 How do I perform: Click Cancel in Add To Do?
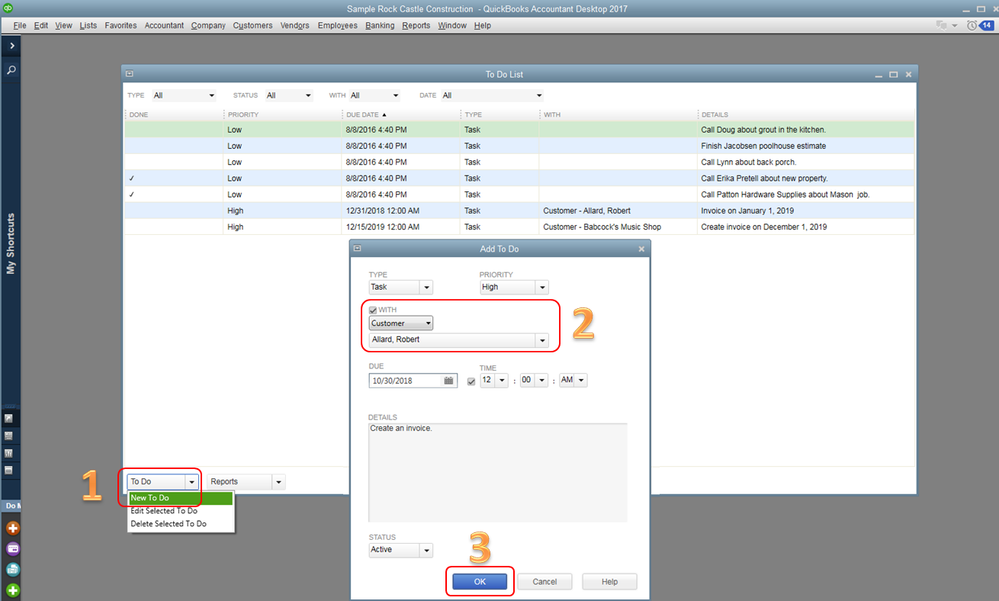545,582
